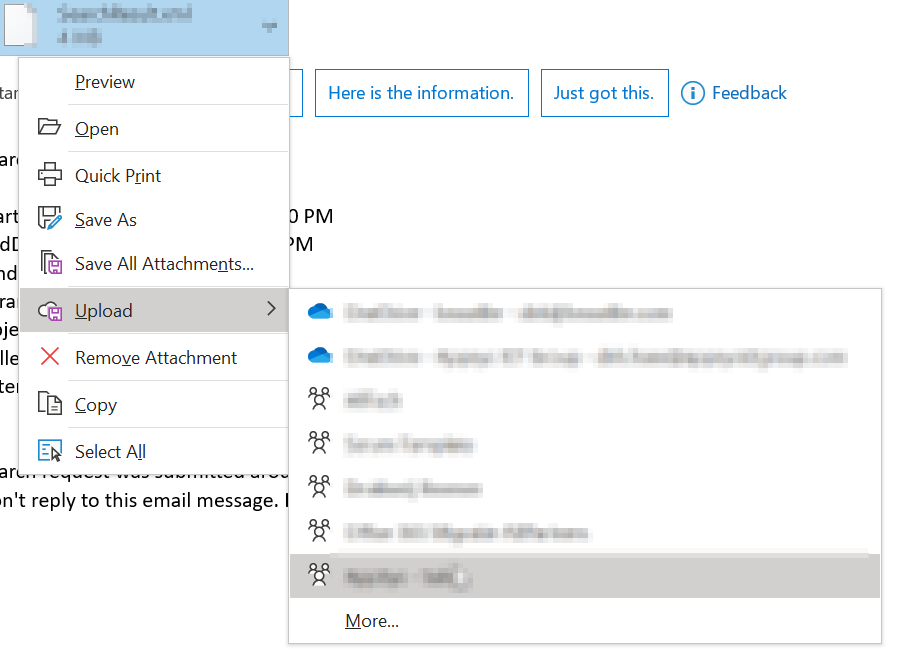
Task: Click the first OneDrive cloud icon in submenu
Action: 319,311
